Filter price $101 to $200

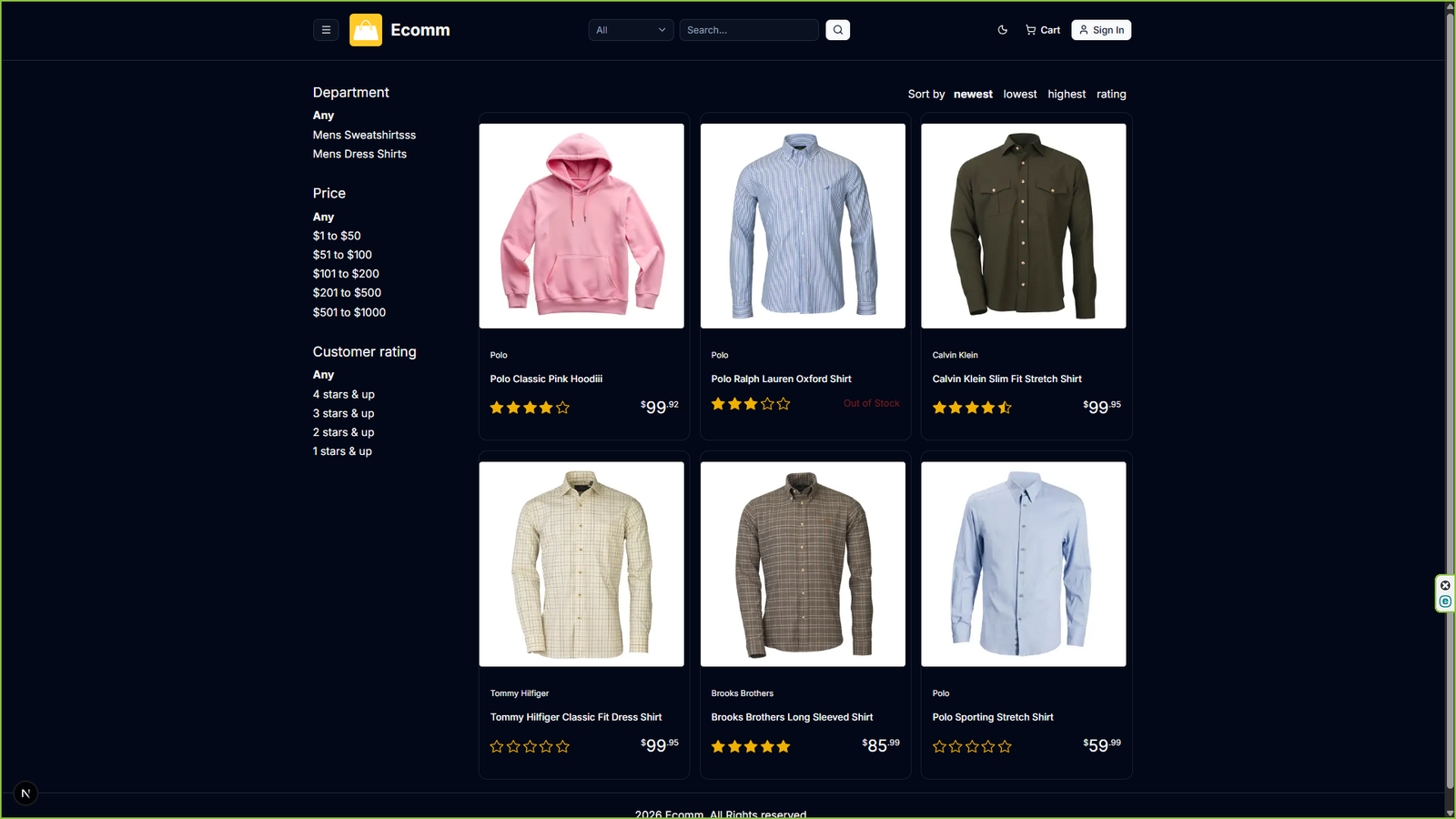346,274
